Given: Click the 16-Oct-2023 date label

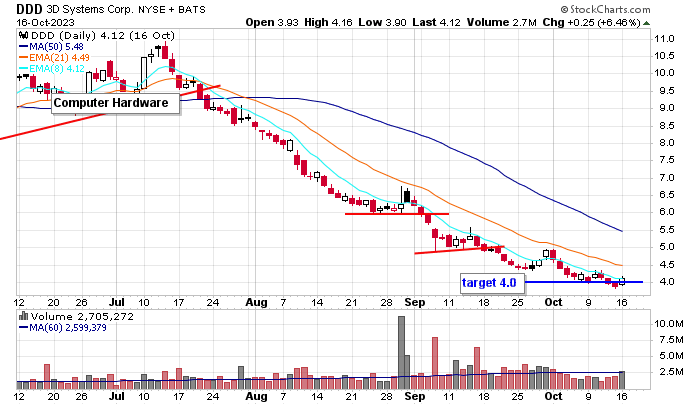Looking at the screenshot, I should (x=46, y=22).
